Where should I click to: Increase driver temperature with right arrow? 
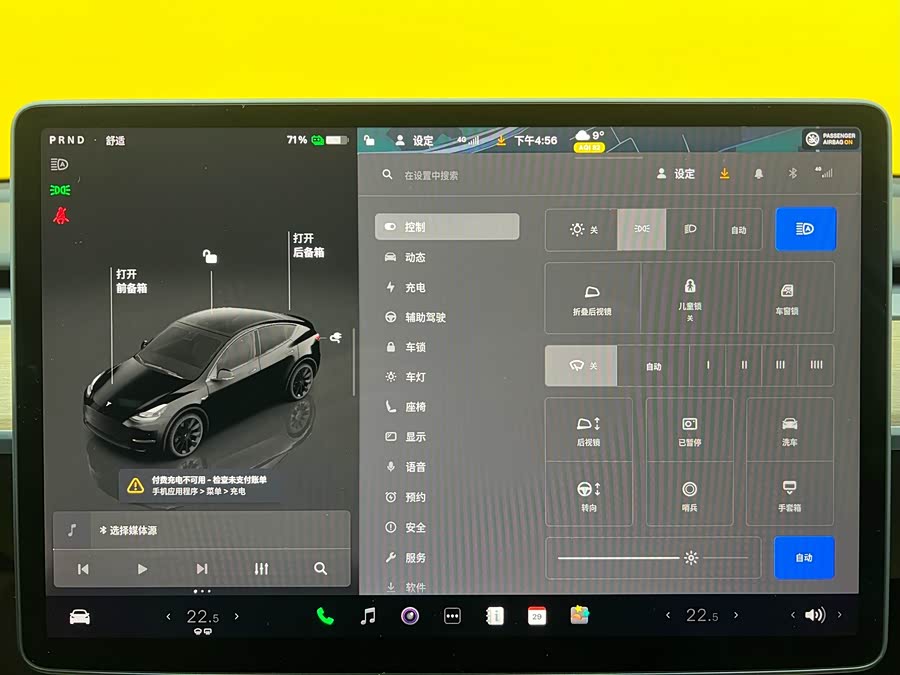pos(236,616)
